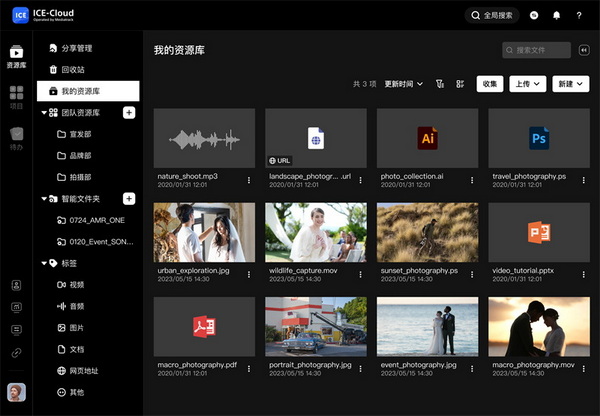Select 回收站 in the sidebar

[x=73, y=69]
